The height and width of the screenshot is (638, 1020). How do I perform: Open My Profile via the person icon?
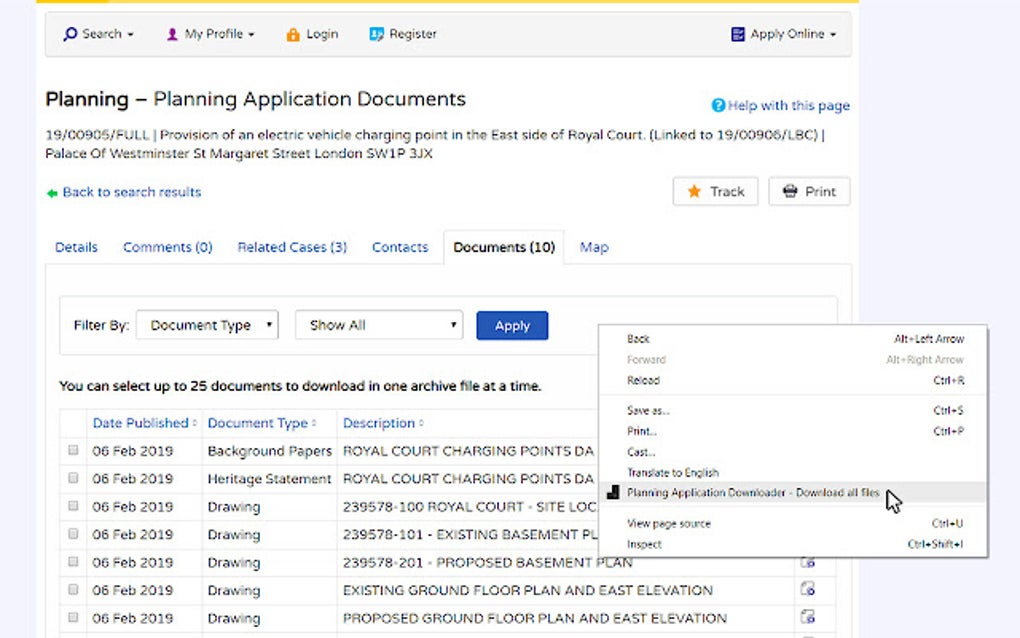click(x=172, y=33)
